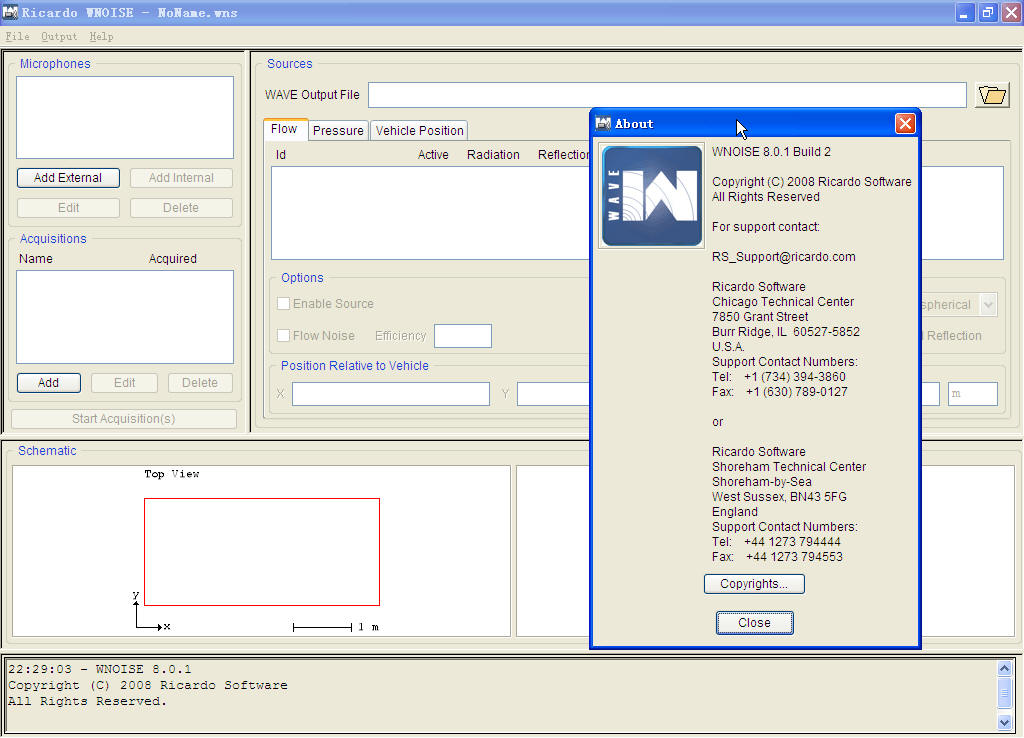Open the Help menu
Screen dimensions: 1024x738
(101, 37)
